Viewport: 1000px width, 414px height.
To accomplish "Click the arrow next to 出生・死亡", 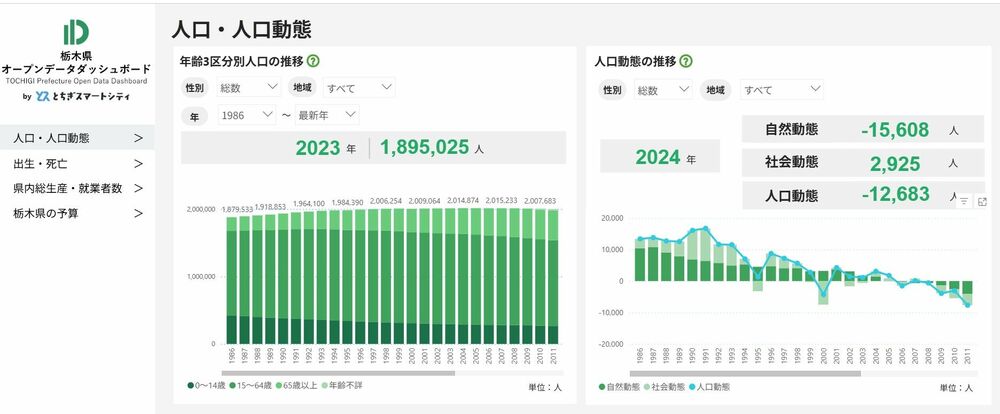I will point(138,163).
